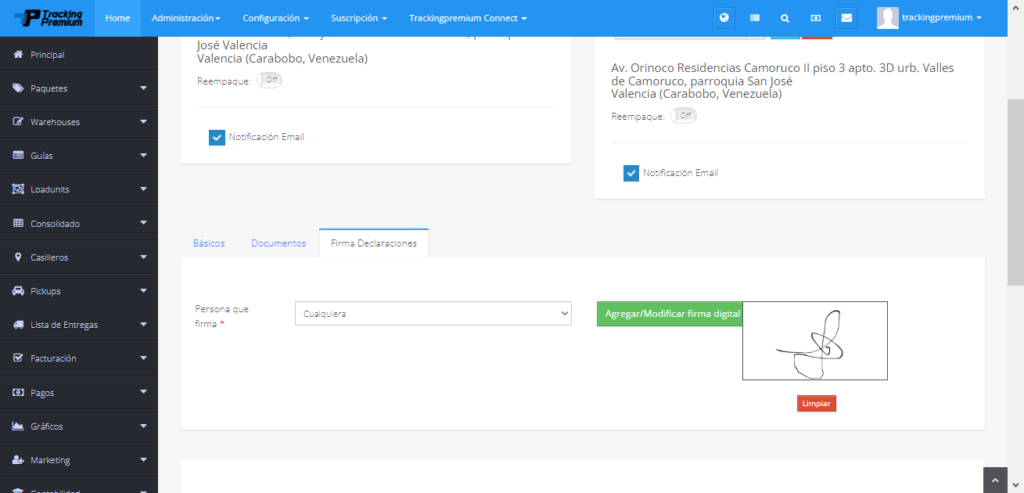The width and height of the screenshot is (1024, 493).
Task: Switch to the Básicos tab
Action: coord(209,243)
